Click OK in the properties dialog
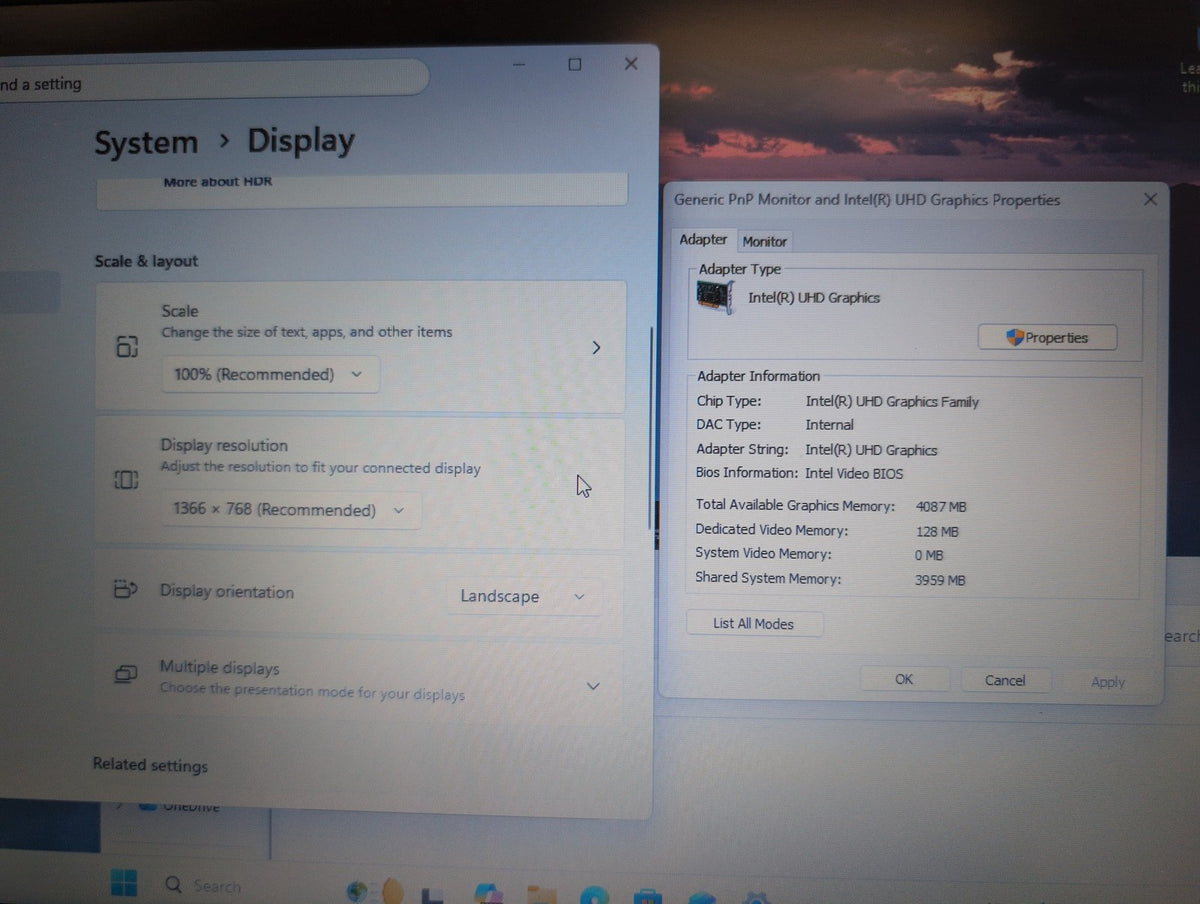Viewport: 1200px width, 904px height. (x=904, y=679)
